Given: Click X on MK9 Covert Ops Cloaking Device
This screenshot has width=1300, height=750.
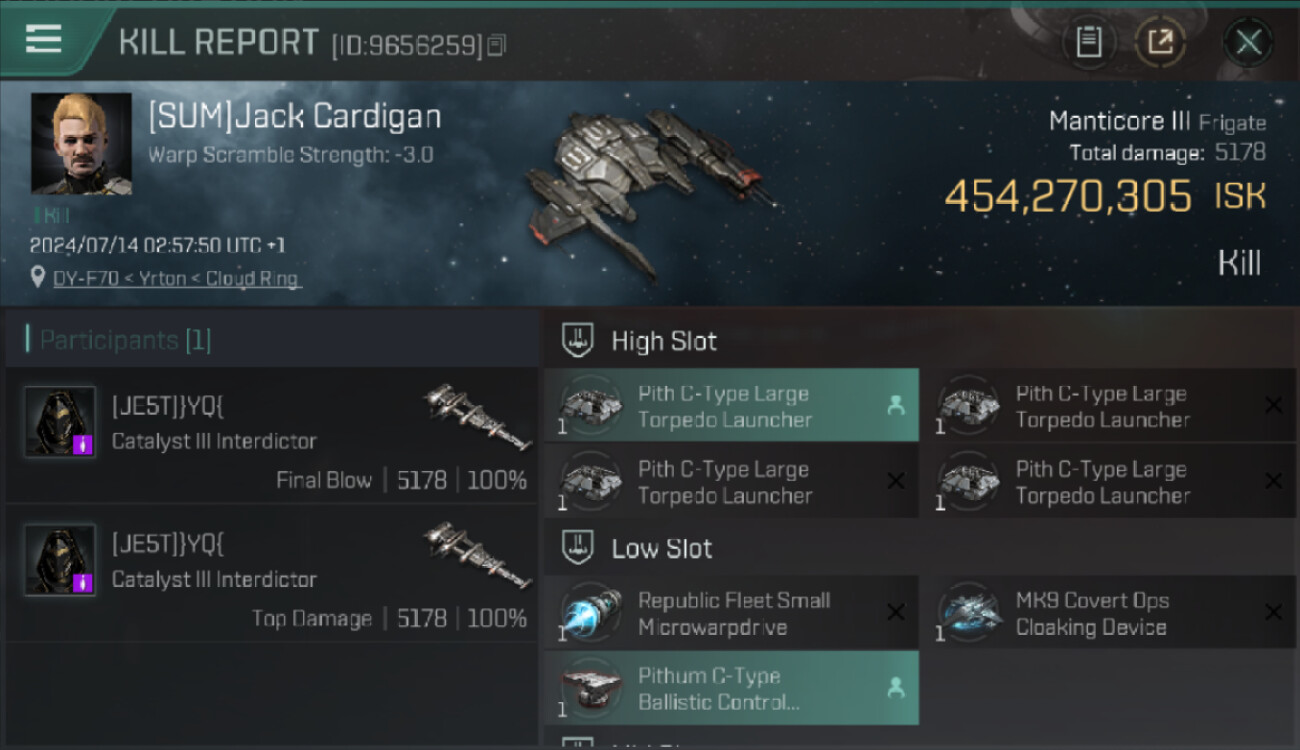Looking at the screenshot, I should coord(1273,612).
